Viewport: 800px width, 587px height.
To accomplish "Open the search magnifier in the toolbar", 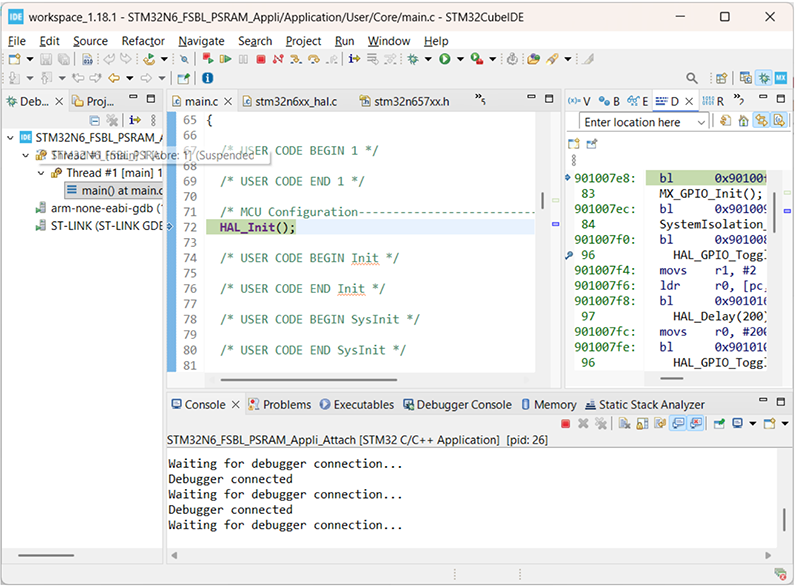I will (692, 78).
